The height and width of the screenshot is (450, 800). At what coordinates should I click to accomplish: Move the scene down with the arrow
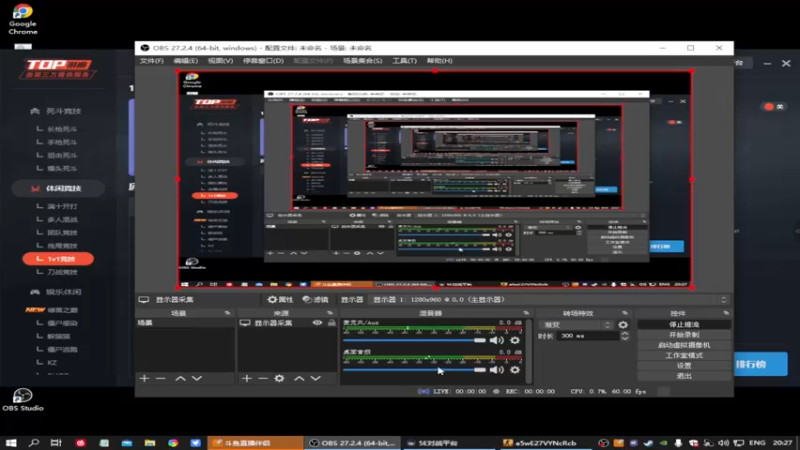coord(197,378)
